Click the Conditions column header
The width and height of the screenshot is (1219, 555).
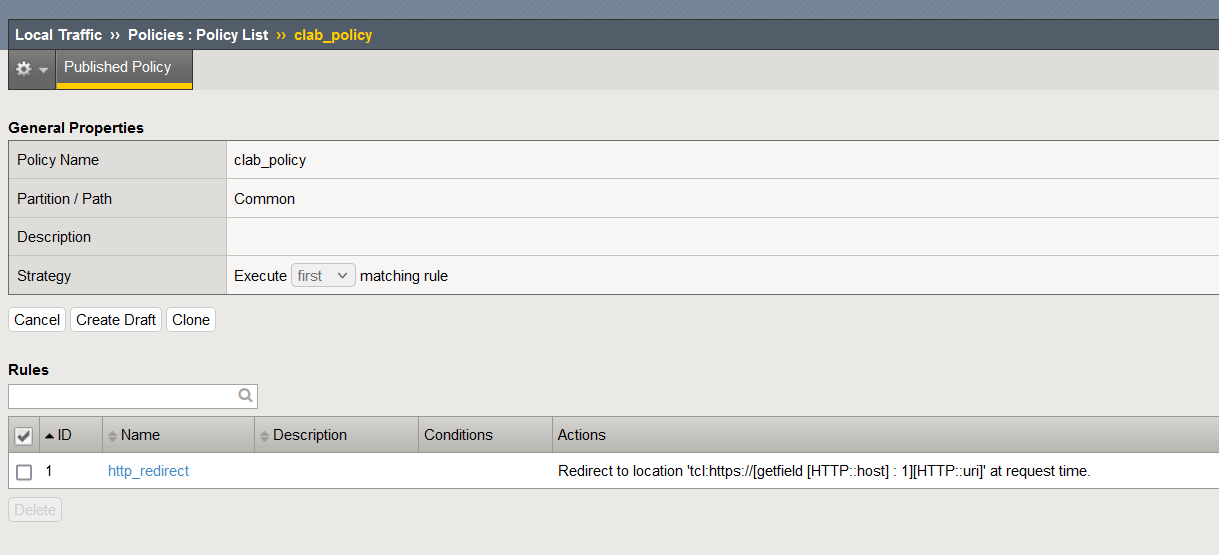pos(485,435)
